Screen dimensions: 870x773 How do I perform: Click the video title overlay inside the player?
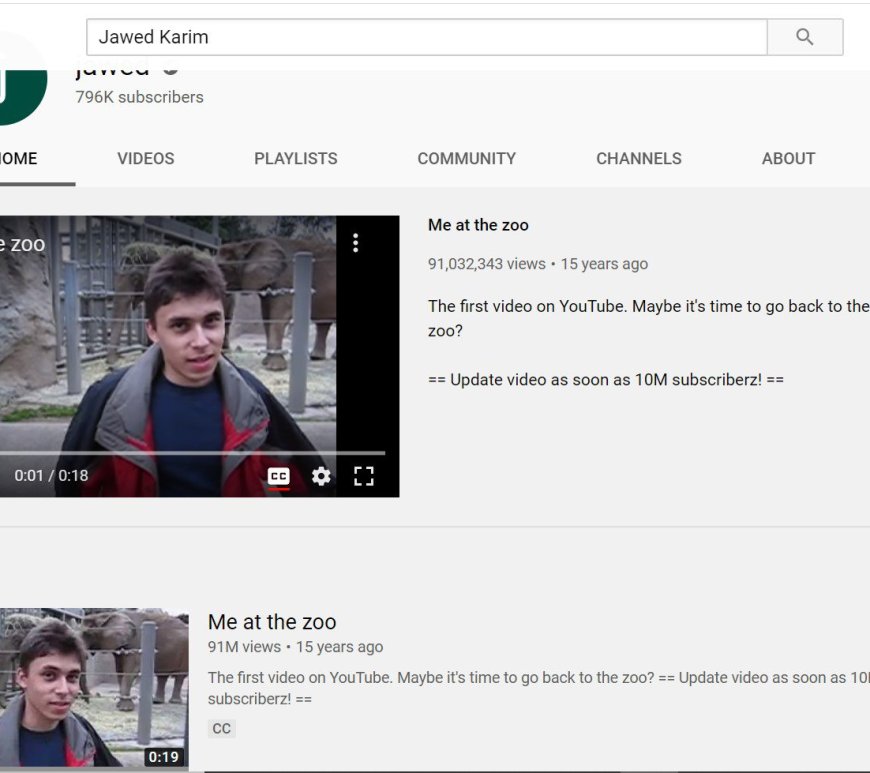[x=22, y=244]
